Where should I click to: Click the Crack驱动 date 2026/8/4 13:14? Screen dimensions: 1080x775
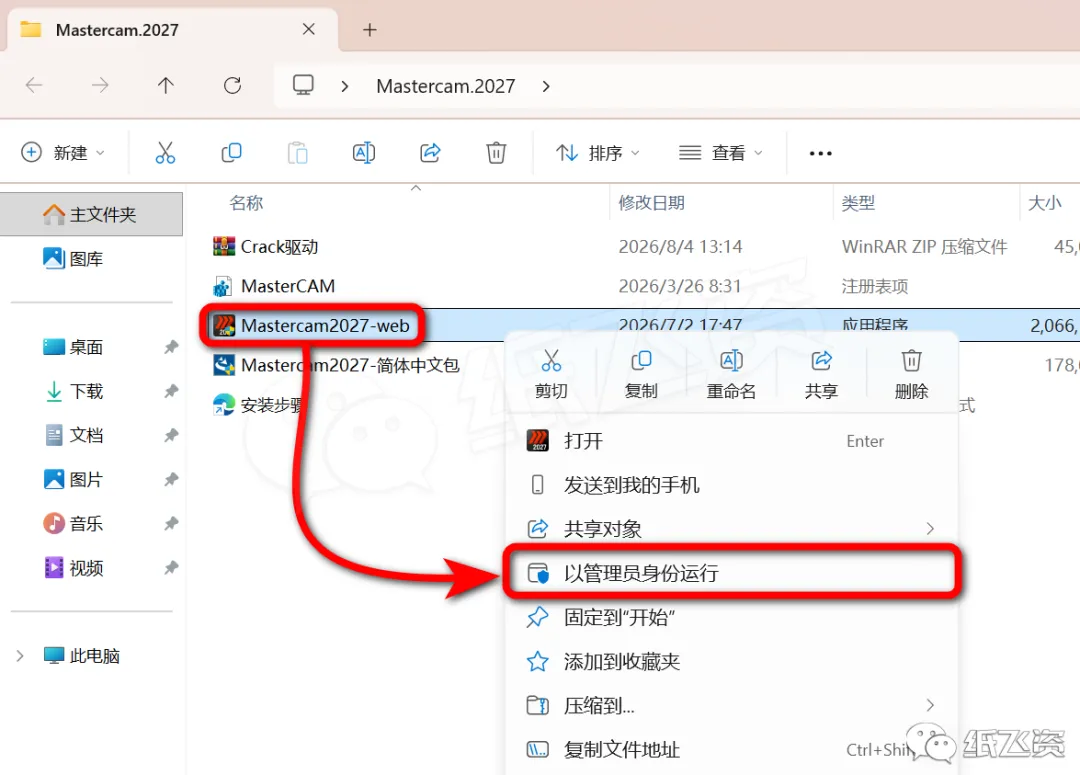point(681,247)
